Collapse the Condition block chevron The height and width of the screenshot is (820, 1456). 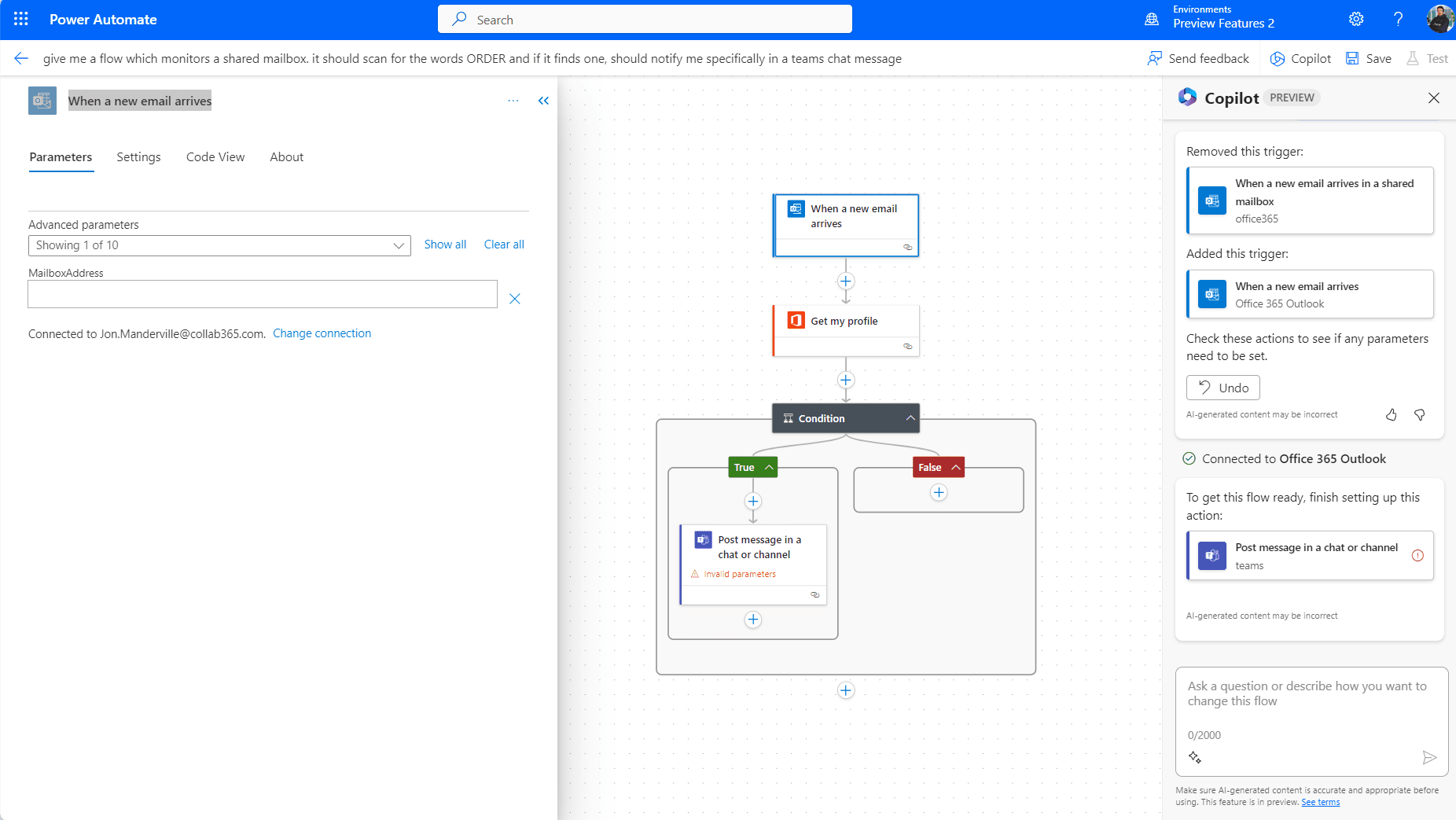(x=910, y=418)
